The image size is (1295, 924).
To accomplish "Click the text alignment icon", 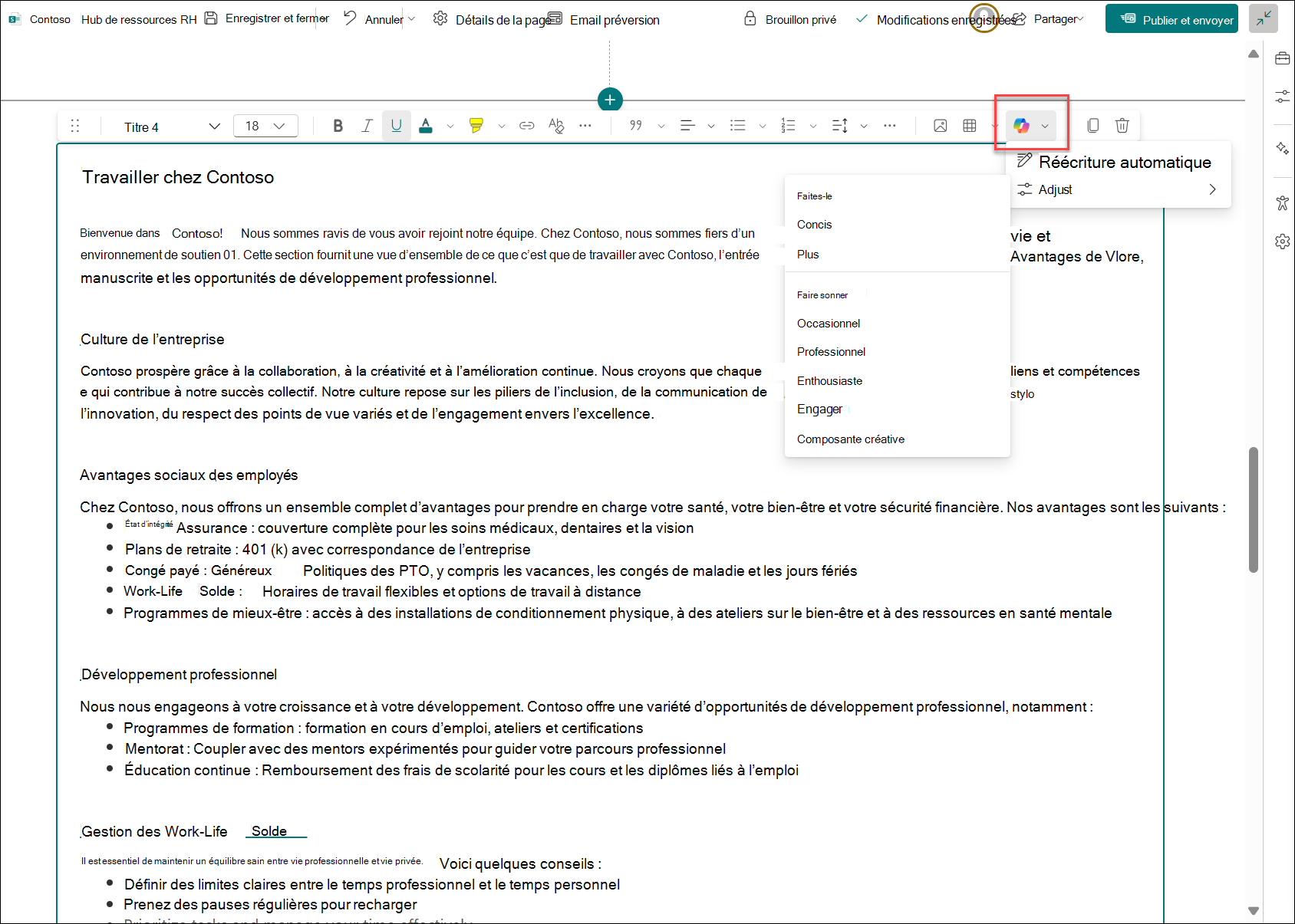I will coord(687,126).
